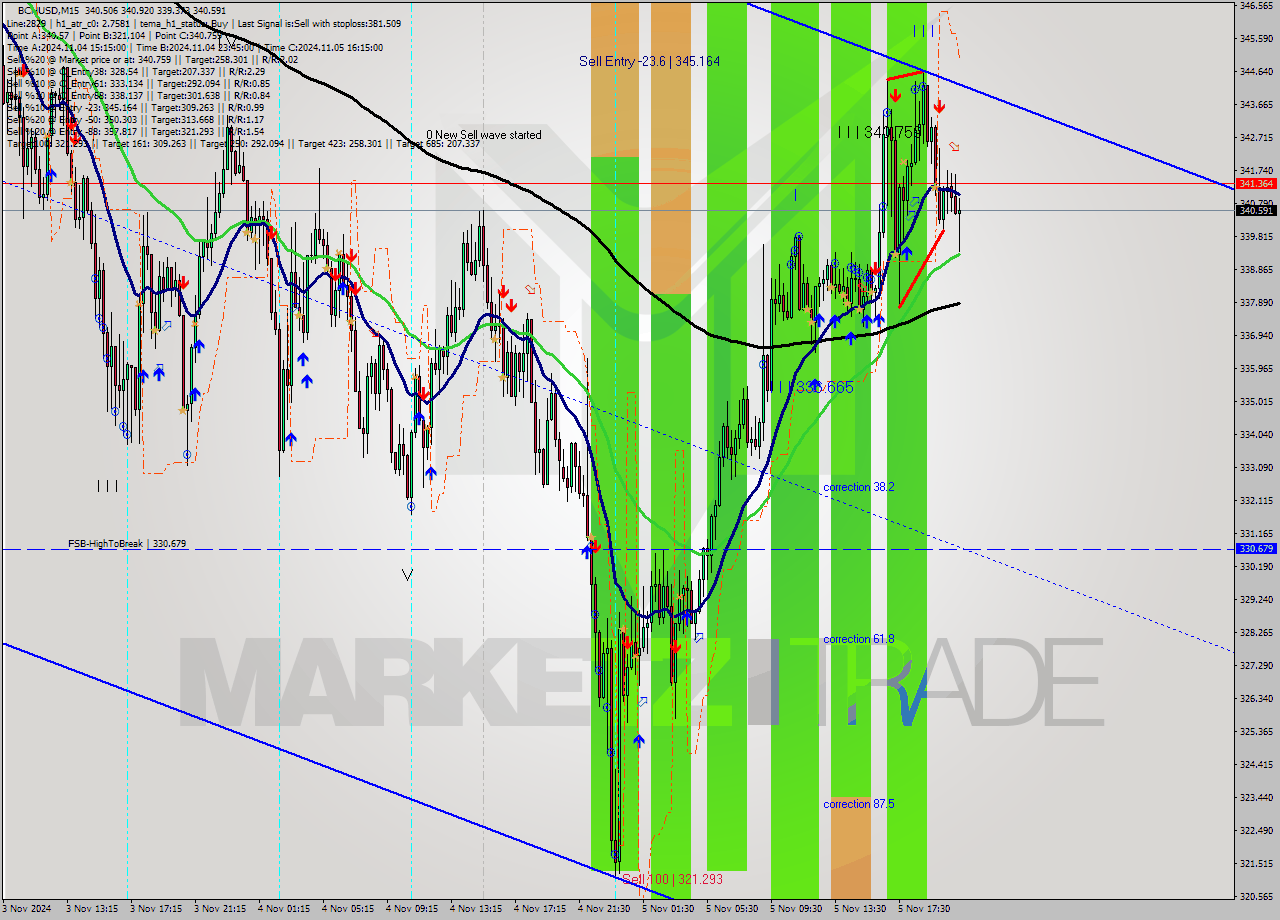1280x920 pixels.
Task: Click the 320.565 price axis value
Action: tap(1256, 897)
